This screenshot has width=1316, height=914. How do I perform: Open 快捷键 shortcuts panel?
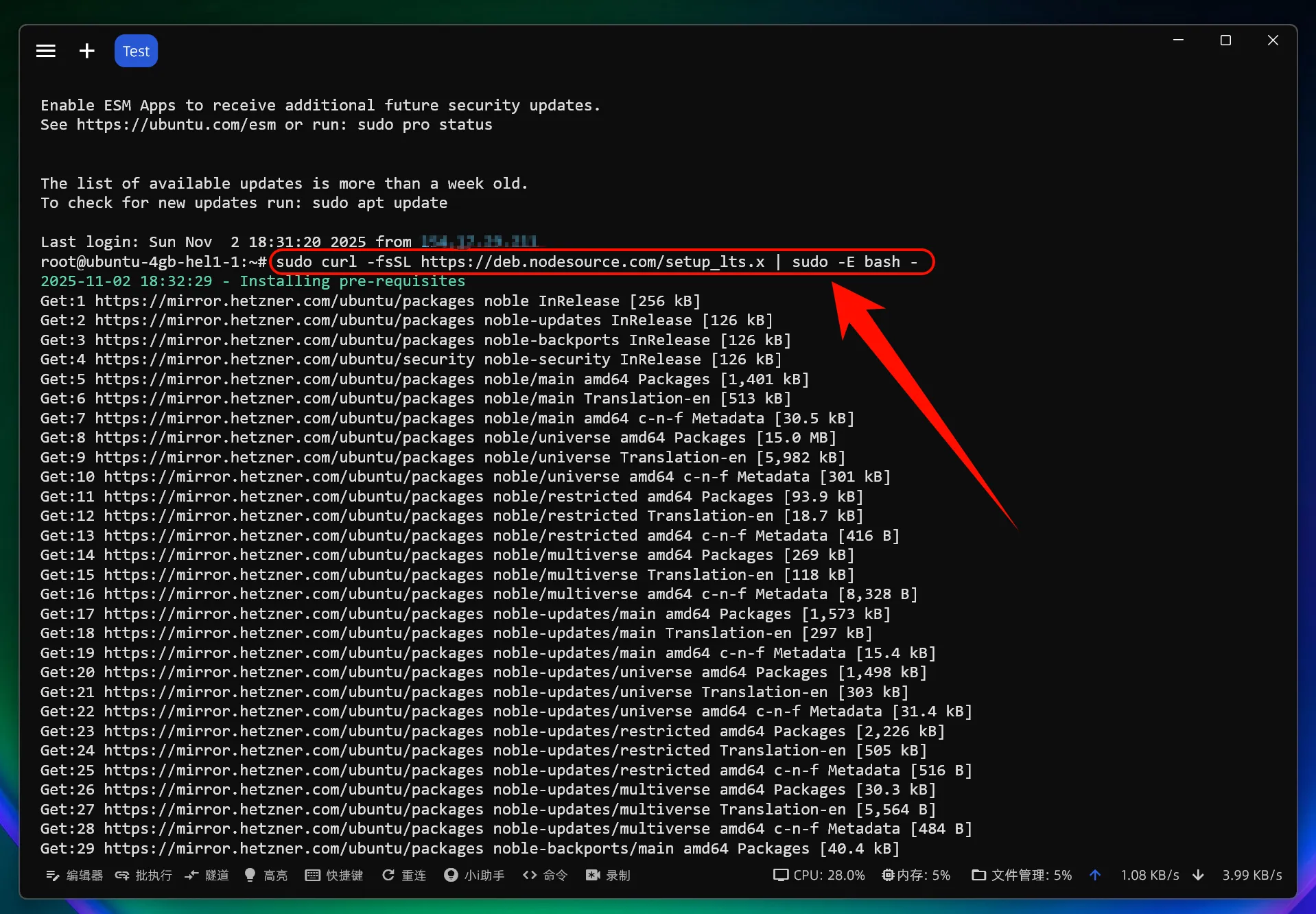[x=334, y=875]
